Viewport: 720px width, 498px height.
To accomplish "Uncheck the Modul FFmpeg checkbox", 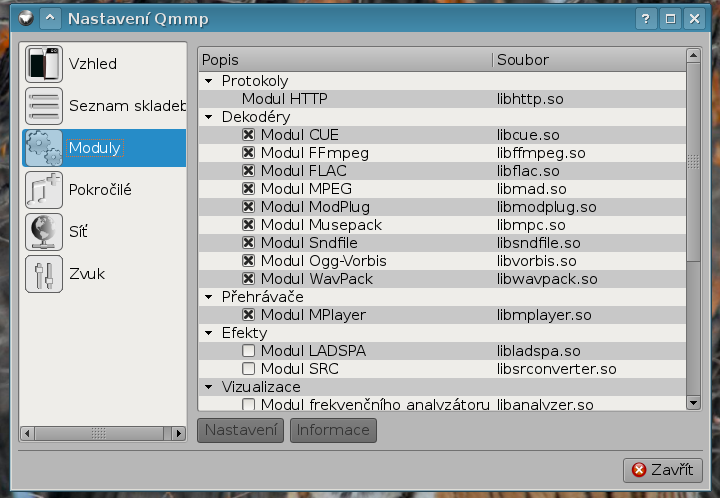I will [248, 152].
